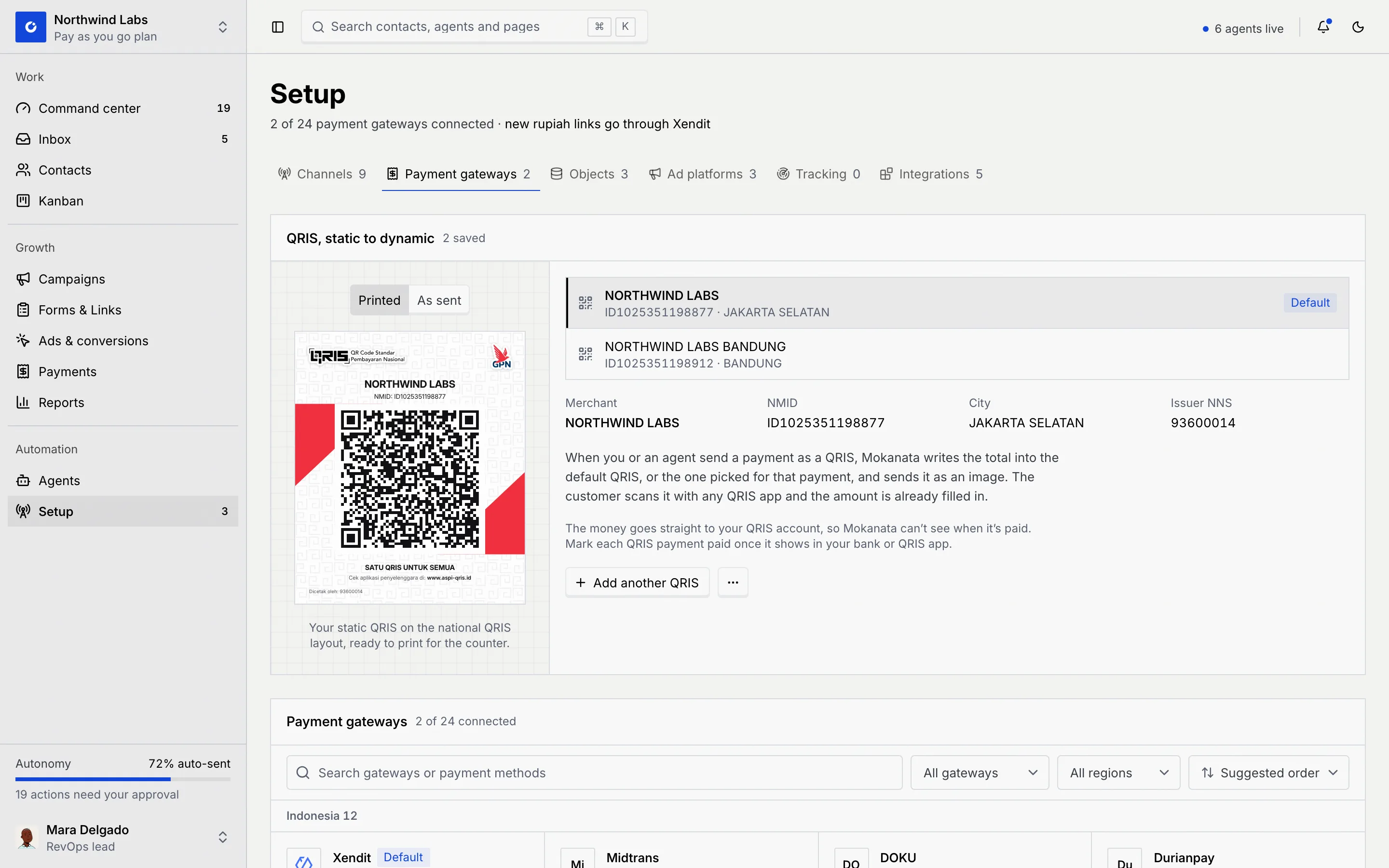Open Contacts page
Viewport: 1389px width, 868px height.
(x=123, y=170)
